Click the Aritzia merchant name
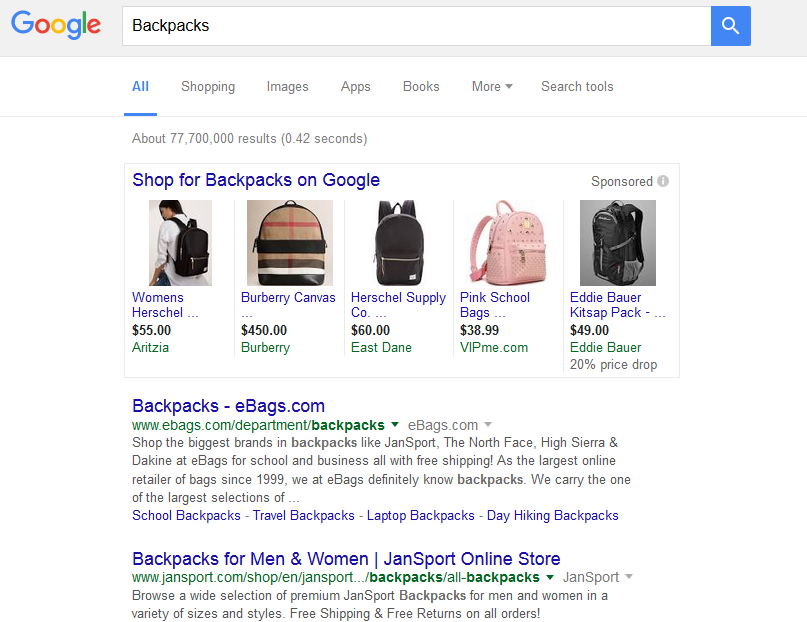The image size is (807, 622). (150, 348)
